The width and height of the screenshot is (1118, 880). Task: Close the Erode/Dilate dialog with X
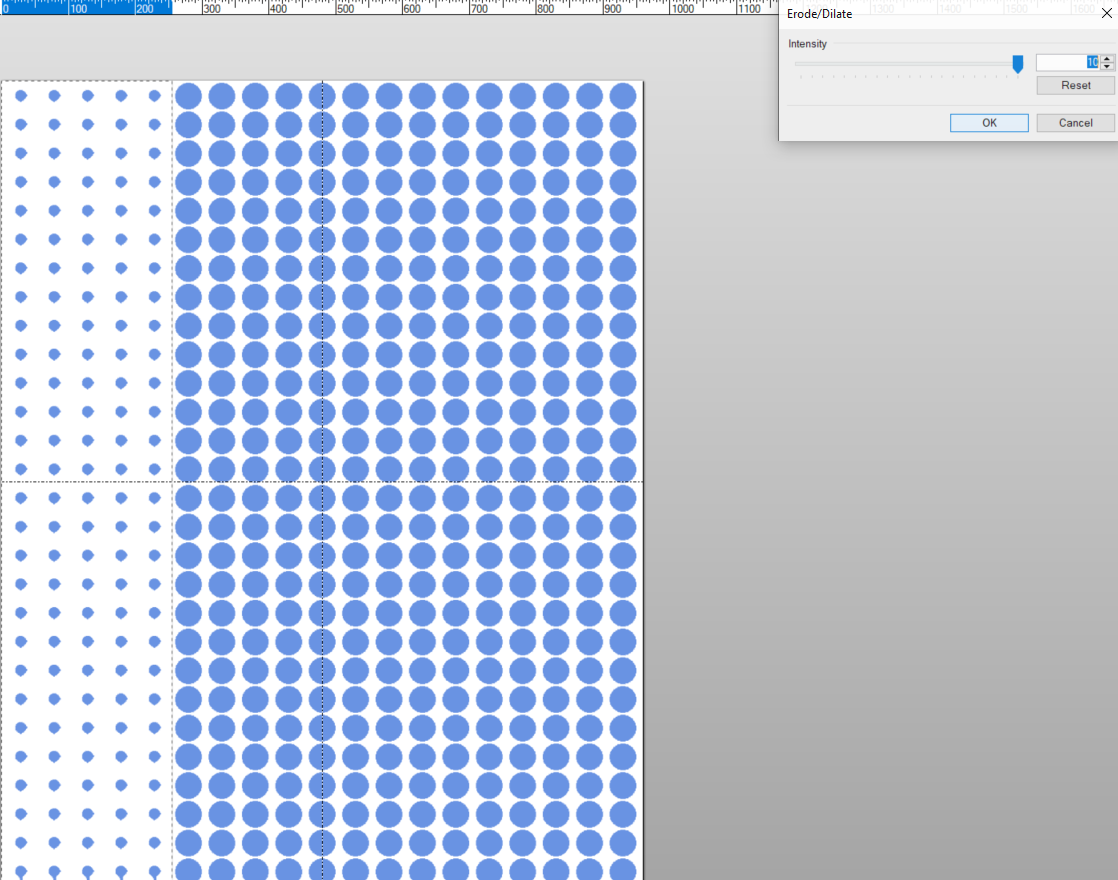1106,14
